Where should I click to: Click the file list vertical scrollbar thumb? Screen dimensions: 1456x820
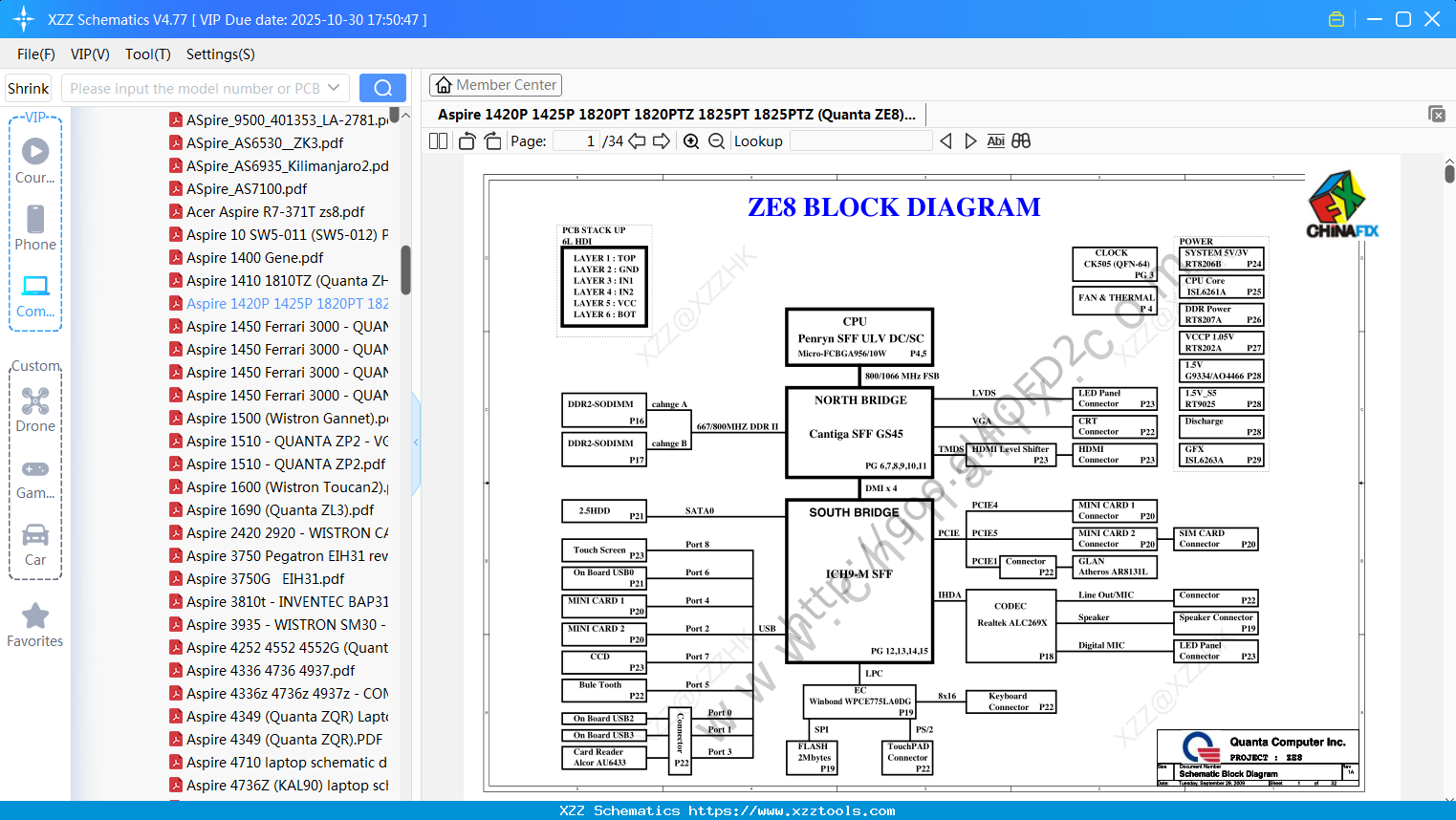(x=405, y=270)
